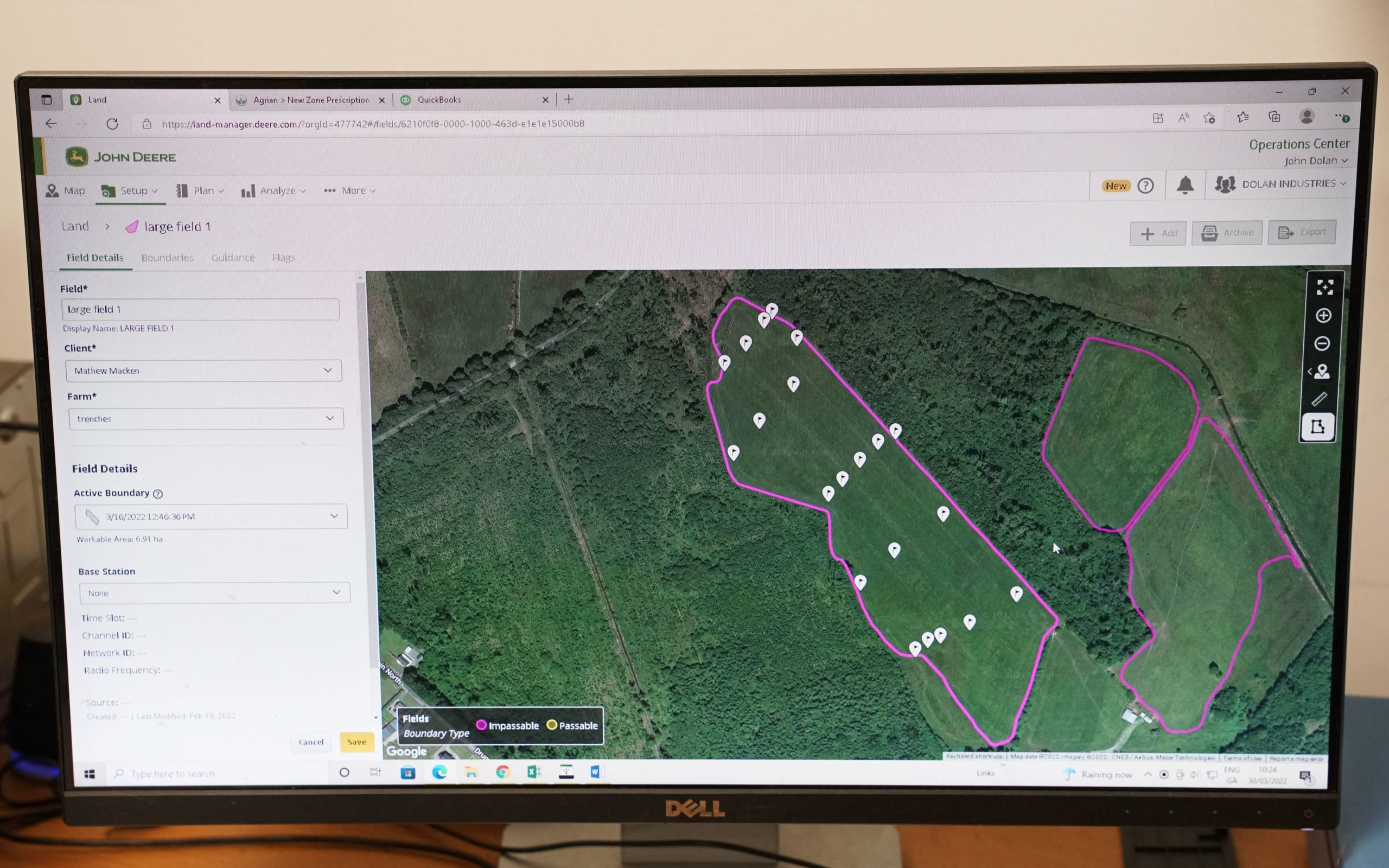1389x868 pixels.
Task: Click the Archive button
Action: pos(1227,233)
